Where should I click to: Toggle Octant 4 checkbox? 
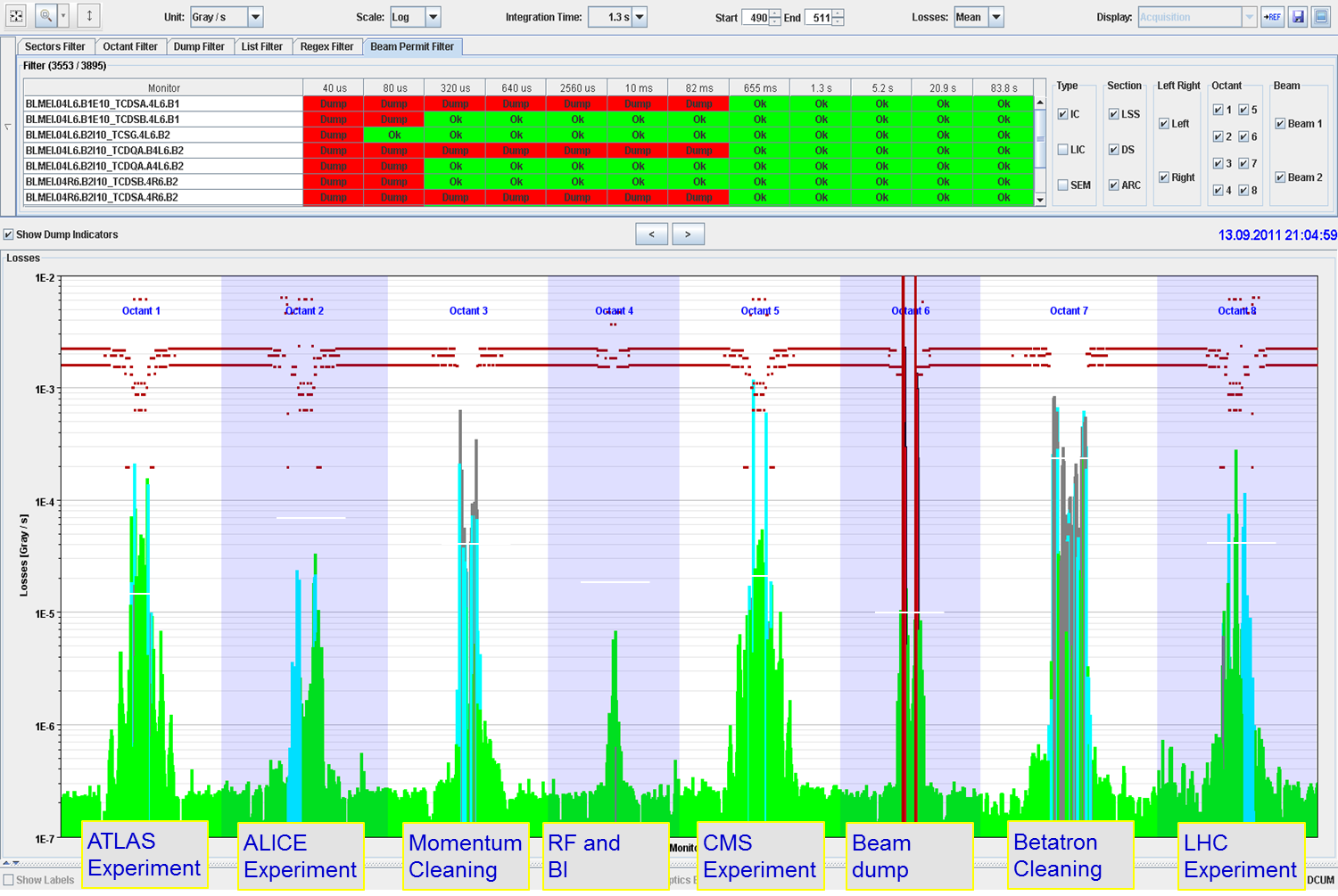[x=1218, y=190]
